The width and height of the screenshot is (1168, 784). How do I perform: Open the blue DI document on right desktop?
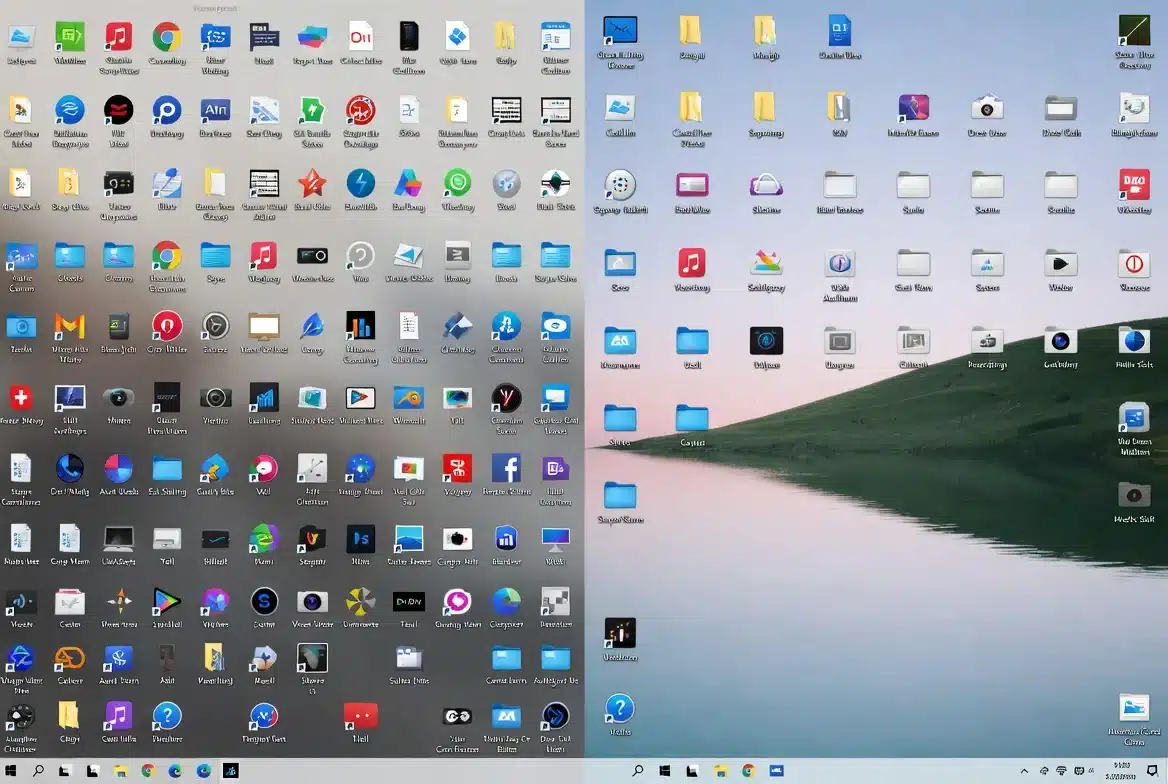click(840, 31)
